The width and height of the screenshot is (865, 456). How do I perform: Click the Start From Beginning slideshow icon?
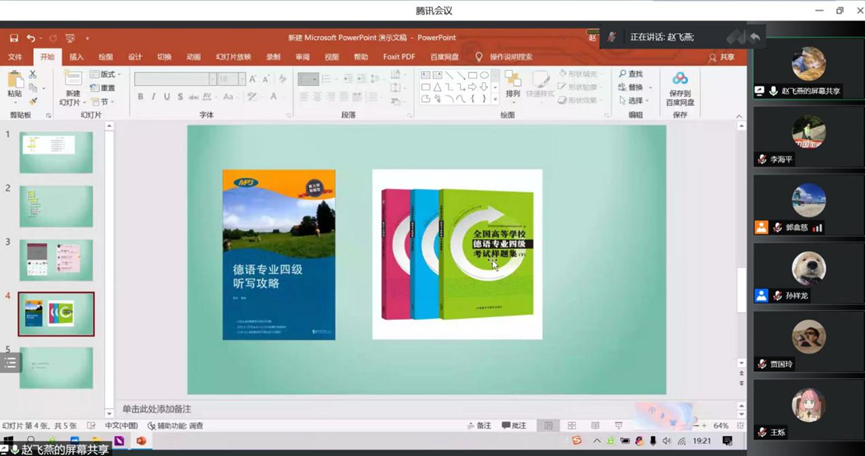coord(70,38)
